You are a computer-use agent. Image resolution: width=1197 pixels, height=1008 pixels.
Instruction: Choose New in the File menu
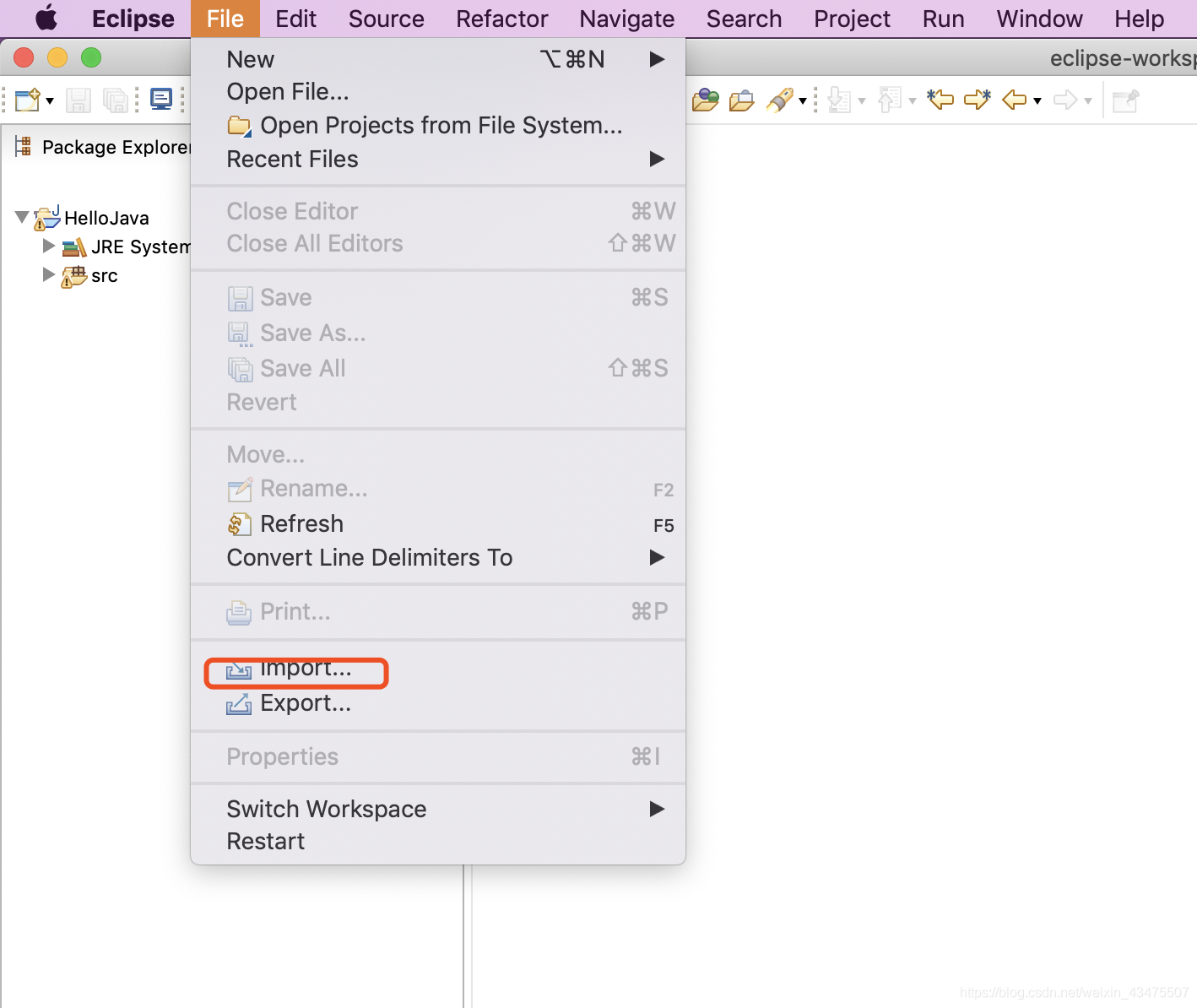tap(438, 59)
